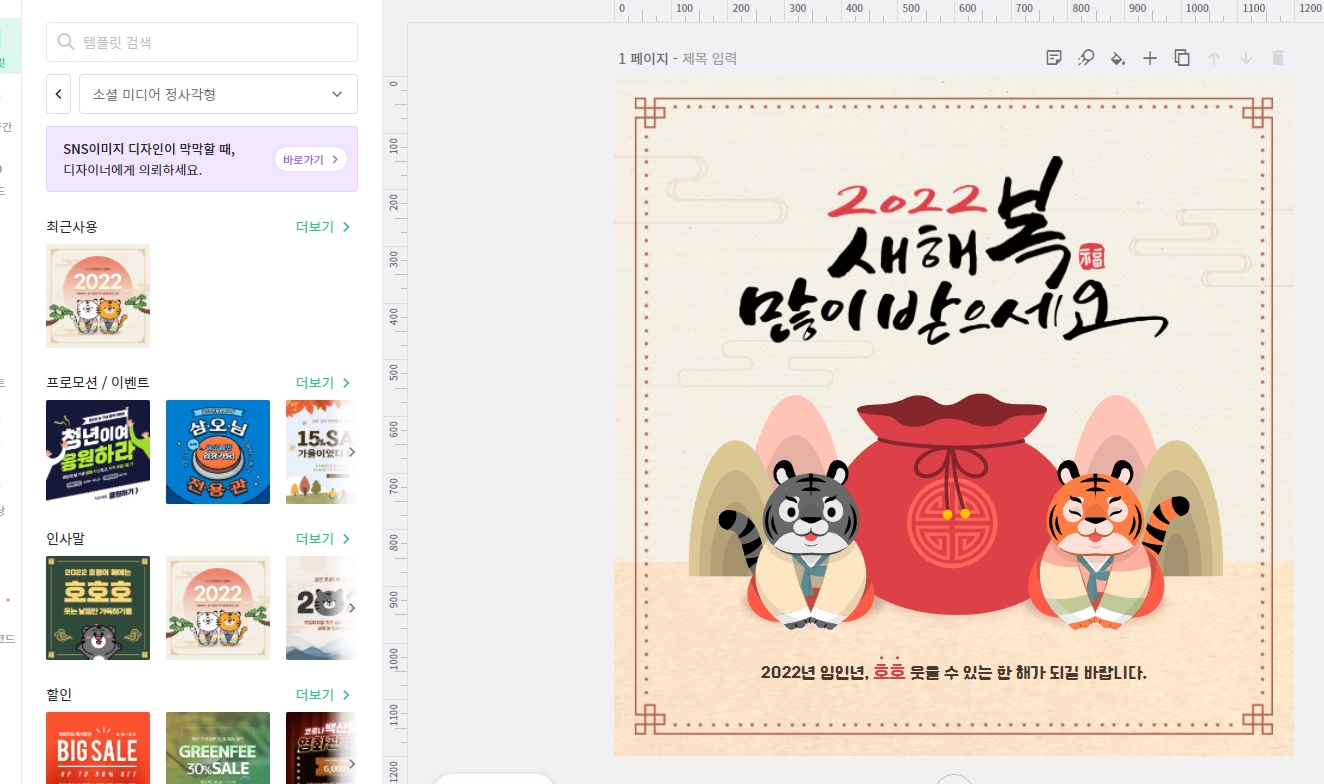Show next templates in 프로모션 / 이벤트 row
Screen dimensions: 1324x784
coord(350,452)
